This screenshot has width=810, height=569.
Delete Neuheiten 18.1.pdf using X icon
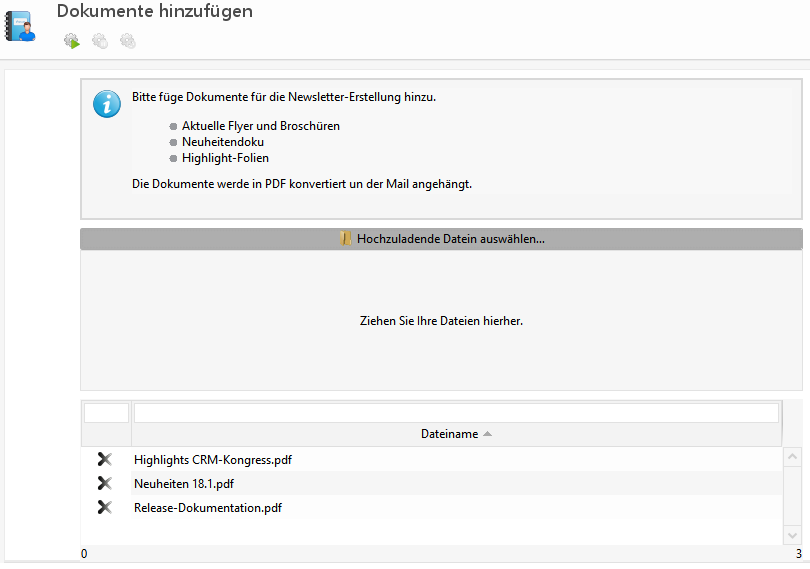(x=104, y=484)
